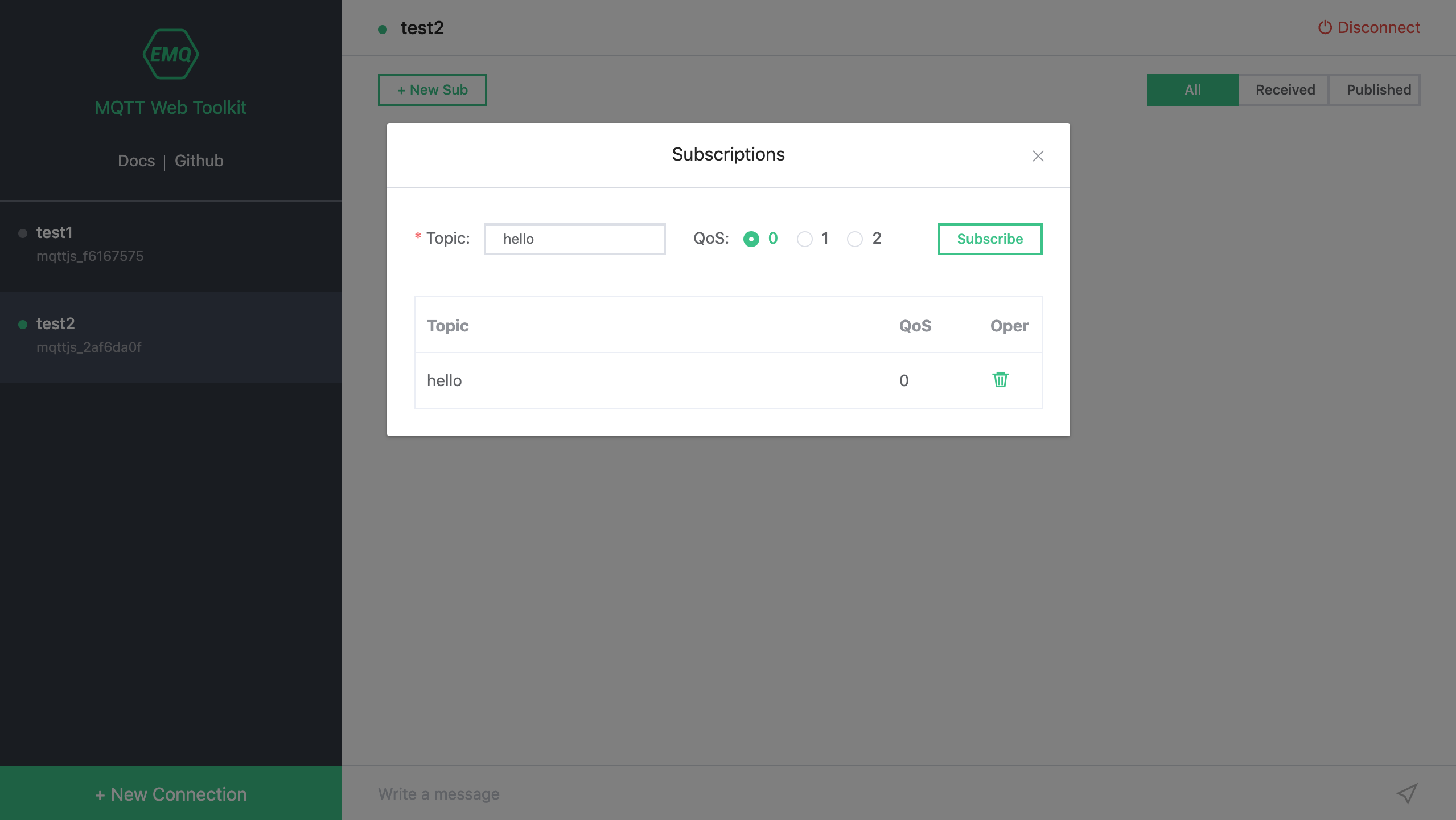Open the Docs link
This screenshot has width=1456, height=820.
(x=135, y=161)
